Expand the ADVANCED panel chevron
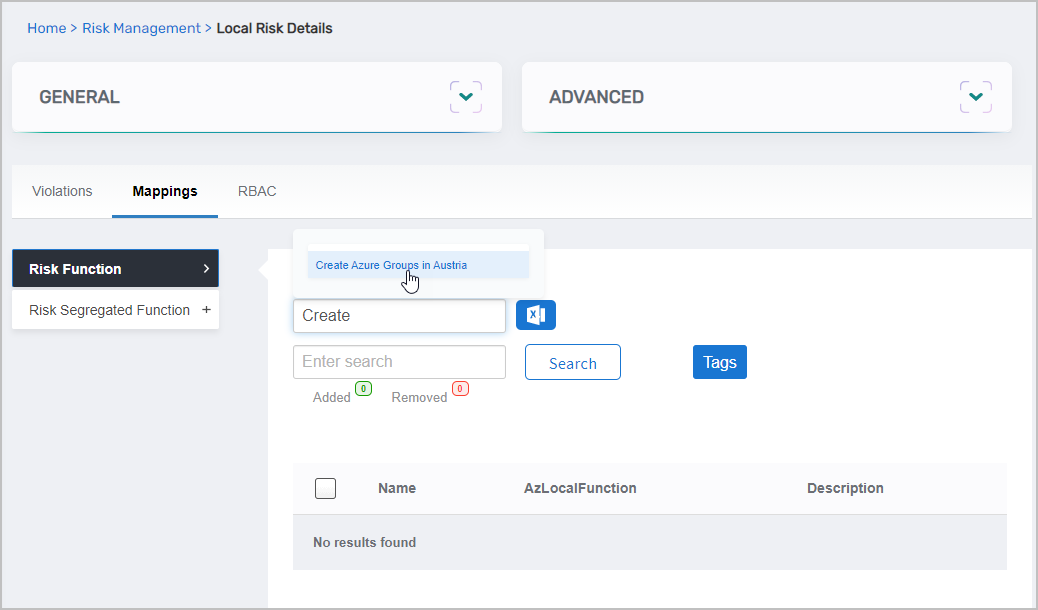 pyautogui.click(x=975, y=97)
